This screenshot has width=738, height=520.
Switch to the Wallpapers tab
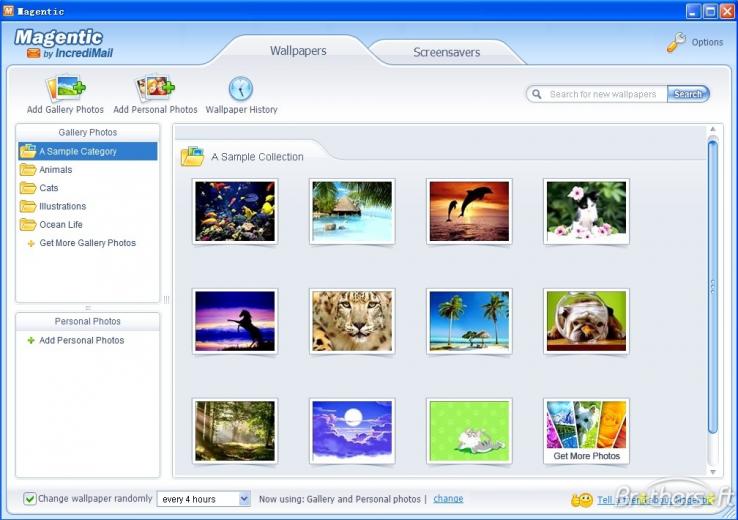[x=298, y=51]
